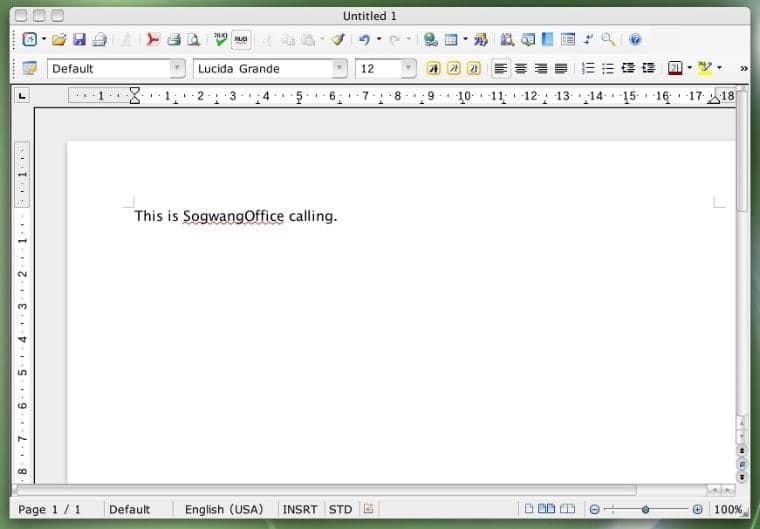Open the Styles and Formatting window
Screen dimensions: 760x529
pos(29,68)
